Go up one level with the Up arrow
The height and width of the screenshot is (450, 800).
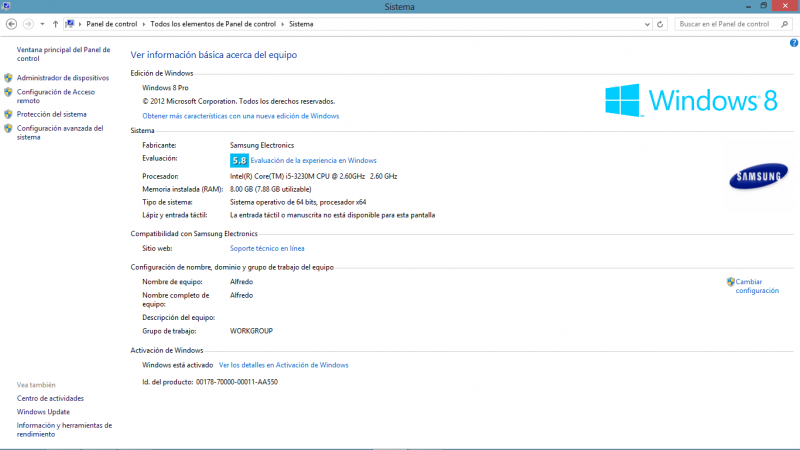pyautogui.click(x=55, y=24)
